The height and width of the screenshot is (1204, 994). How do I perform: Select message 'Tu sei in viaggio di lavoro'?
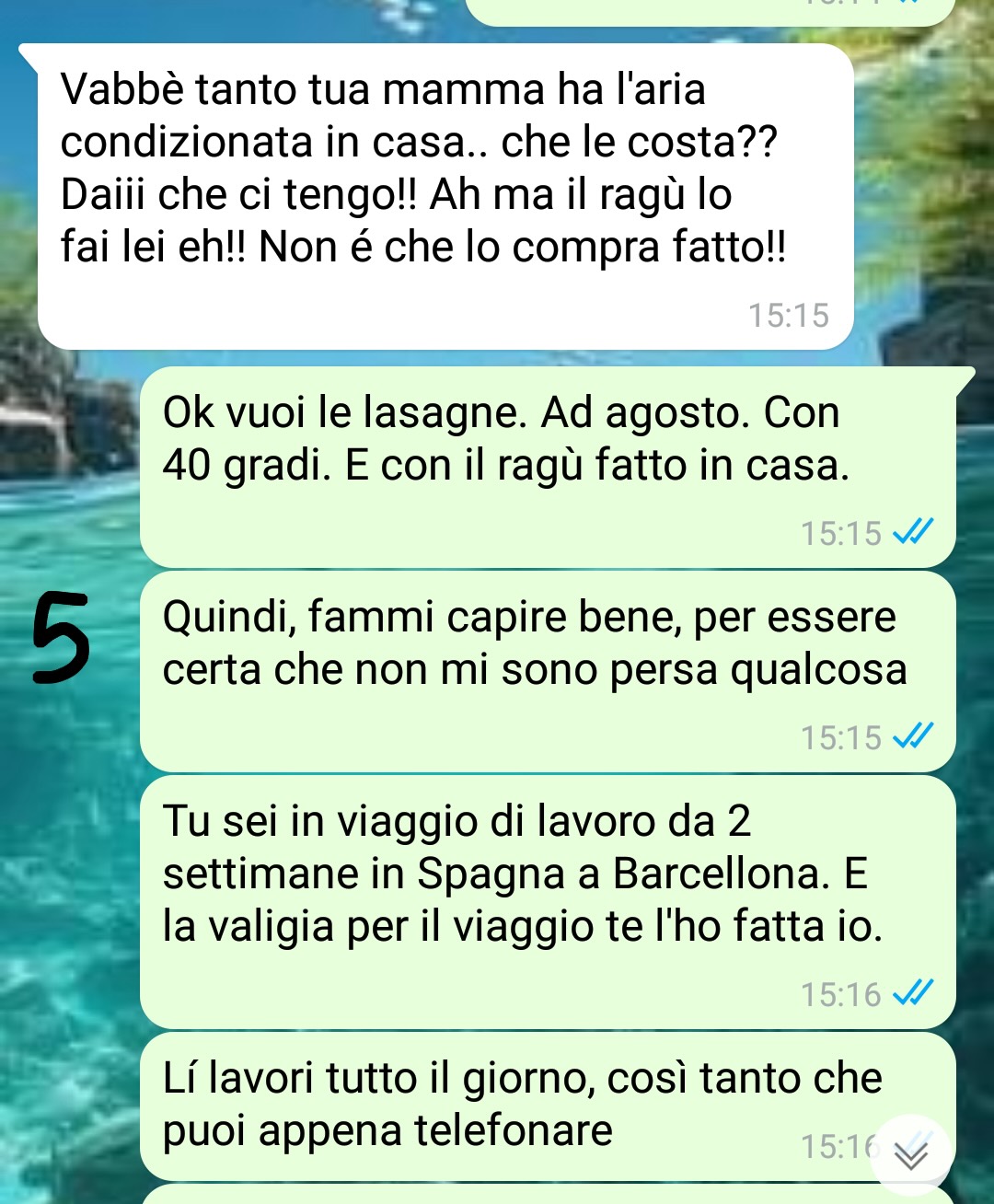pyautogui.click(x=548, y=901)
